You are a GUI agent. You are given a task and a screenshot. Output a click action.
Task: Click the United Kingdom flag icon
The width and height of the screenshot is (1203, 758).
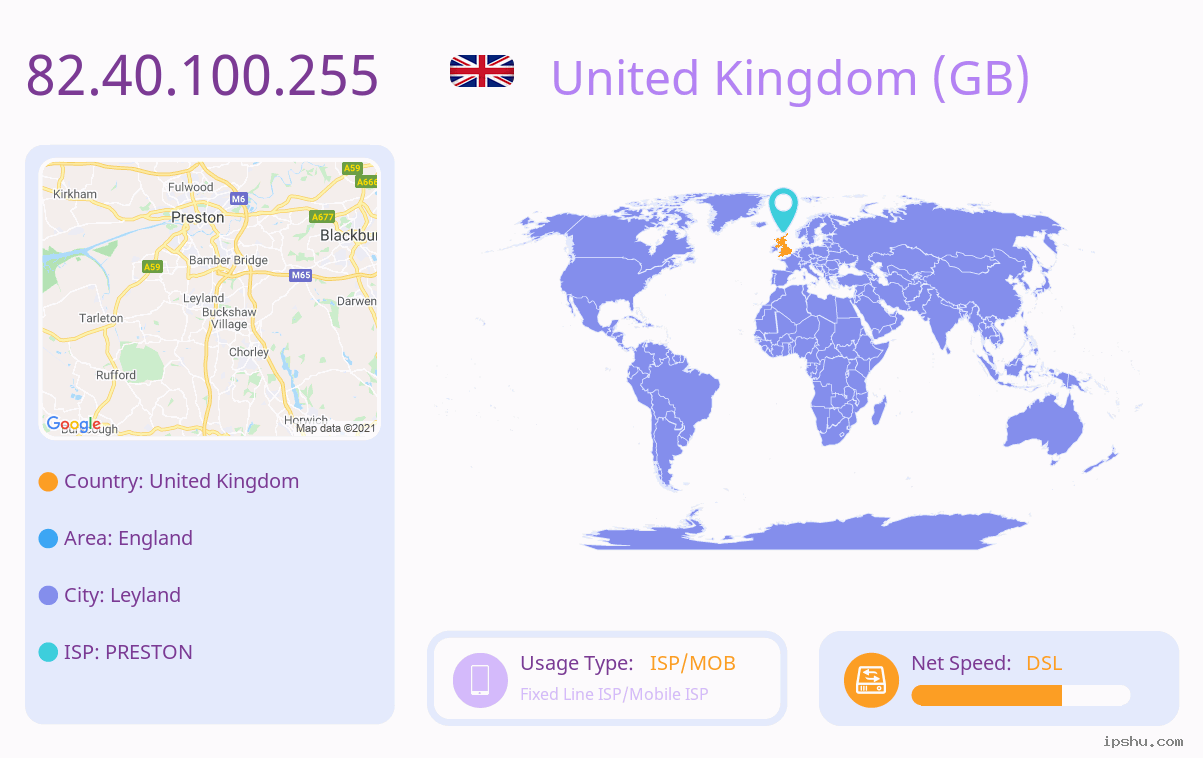482,72
